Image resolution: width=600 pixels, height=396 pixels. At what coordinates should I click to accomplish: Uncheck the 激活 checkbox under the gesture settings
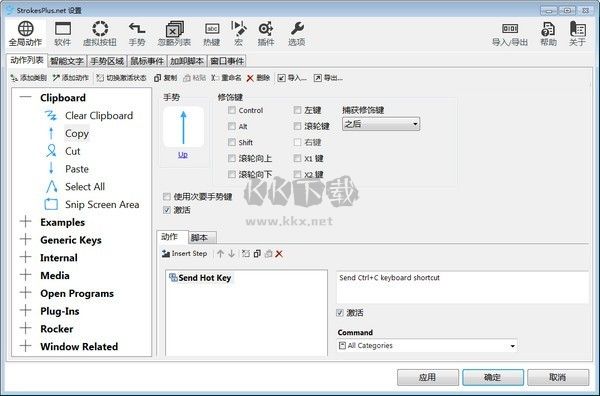coord(166,210)
